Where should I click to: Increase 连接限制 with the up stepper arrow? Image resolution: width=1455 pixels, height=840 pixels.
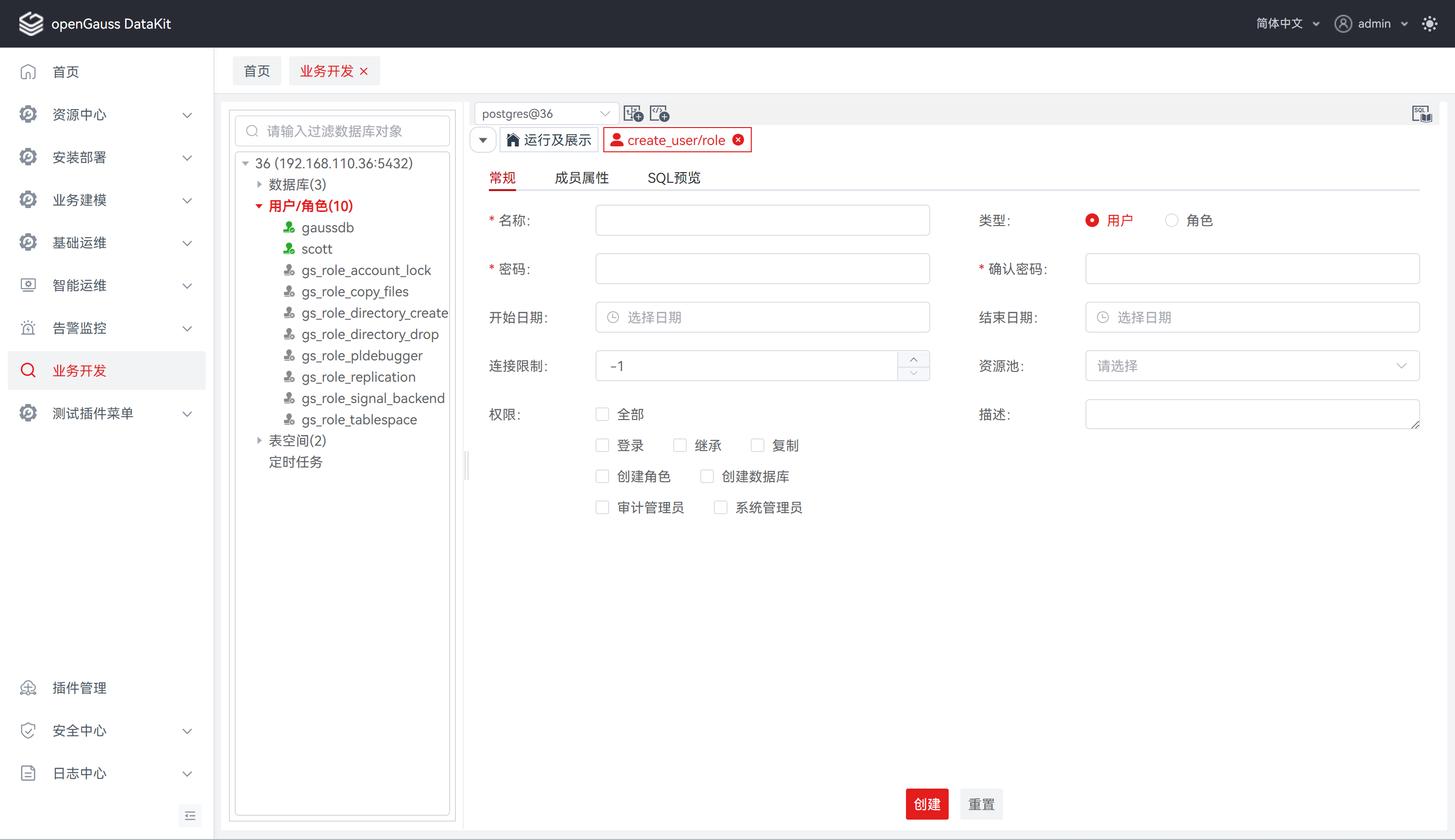[x=913, y=359]
